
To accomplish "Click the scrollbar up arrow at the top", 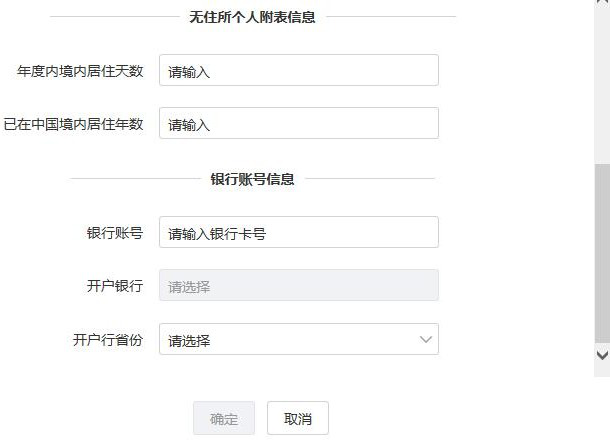I will point(602,2).
